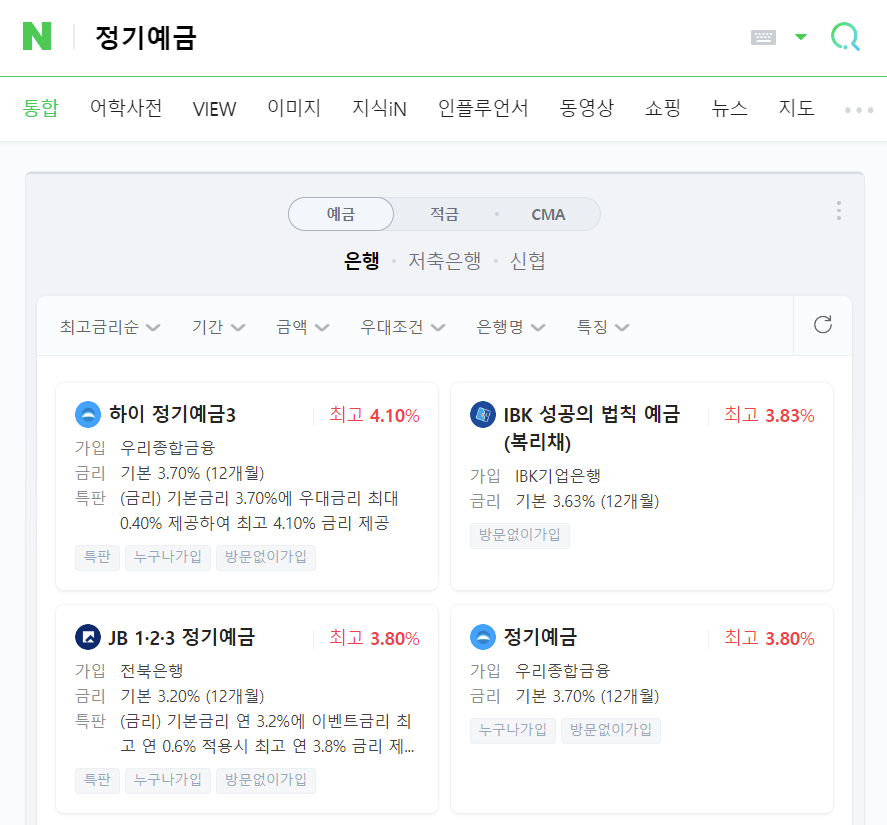Image resolution: width=887 pixels, height=825 pixels.
Task: Click the green Naver N logo
Action: point(37,36)
